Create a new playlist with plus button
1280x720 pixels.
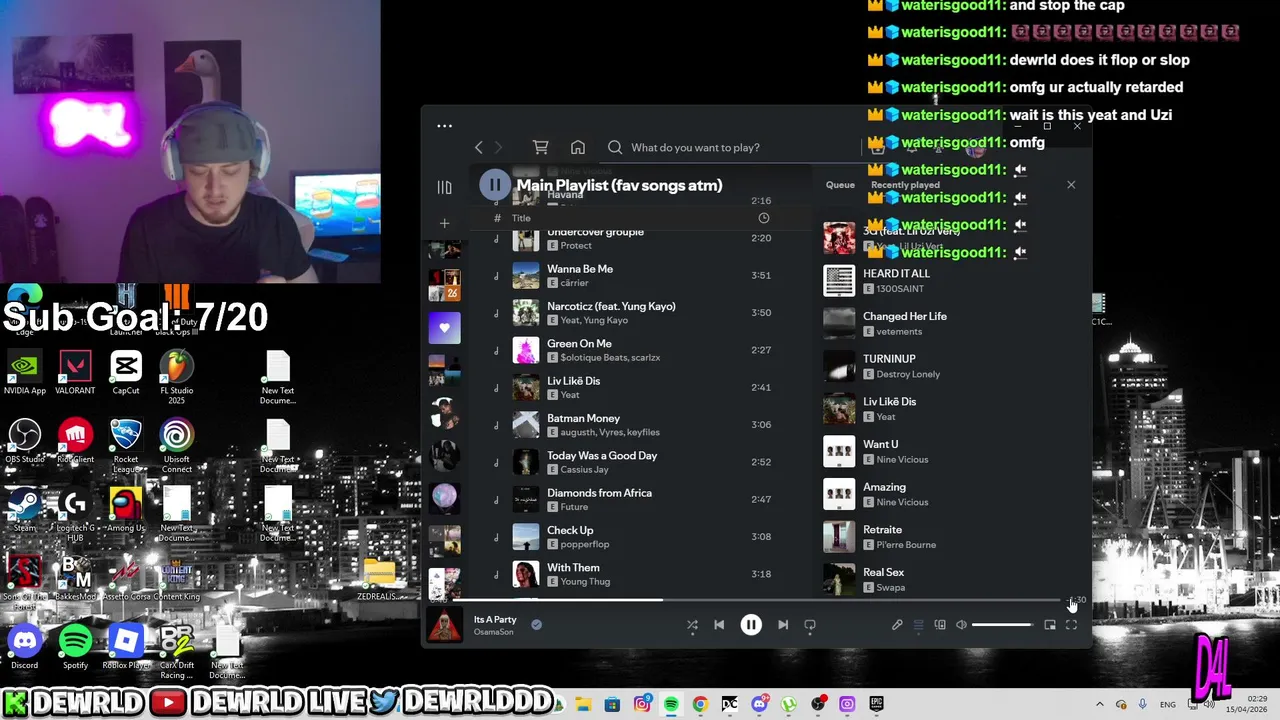[x=444, y=223]
